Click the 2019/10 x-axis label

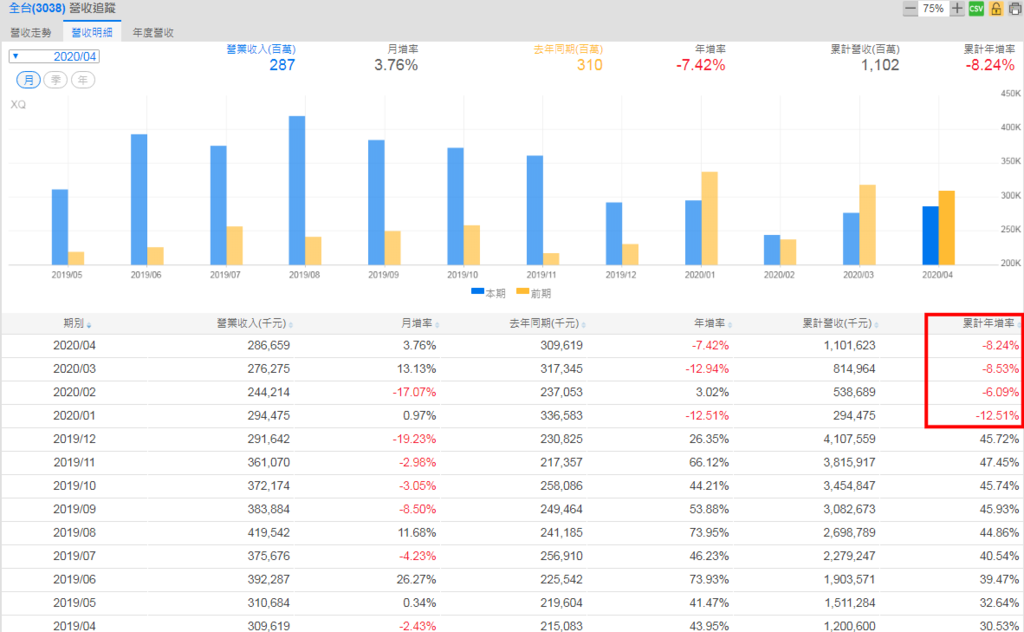coord(462,275)
